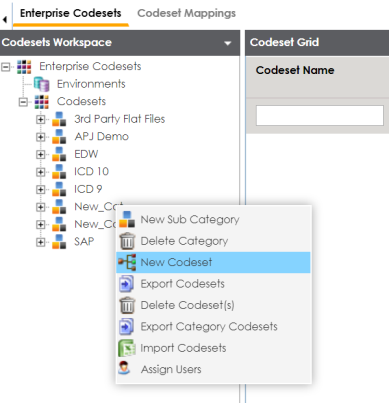Click the trash icon beside Delete Category
Screen dimensions: 389x403
coord(127,241)
